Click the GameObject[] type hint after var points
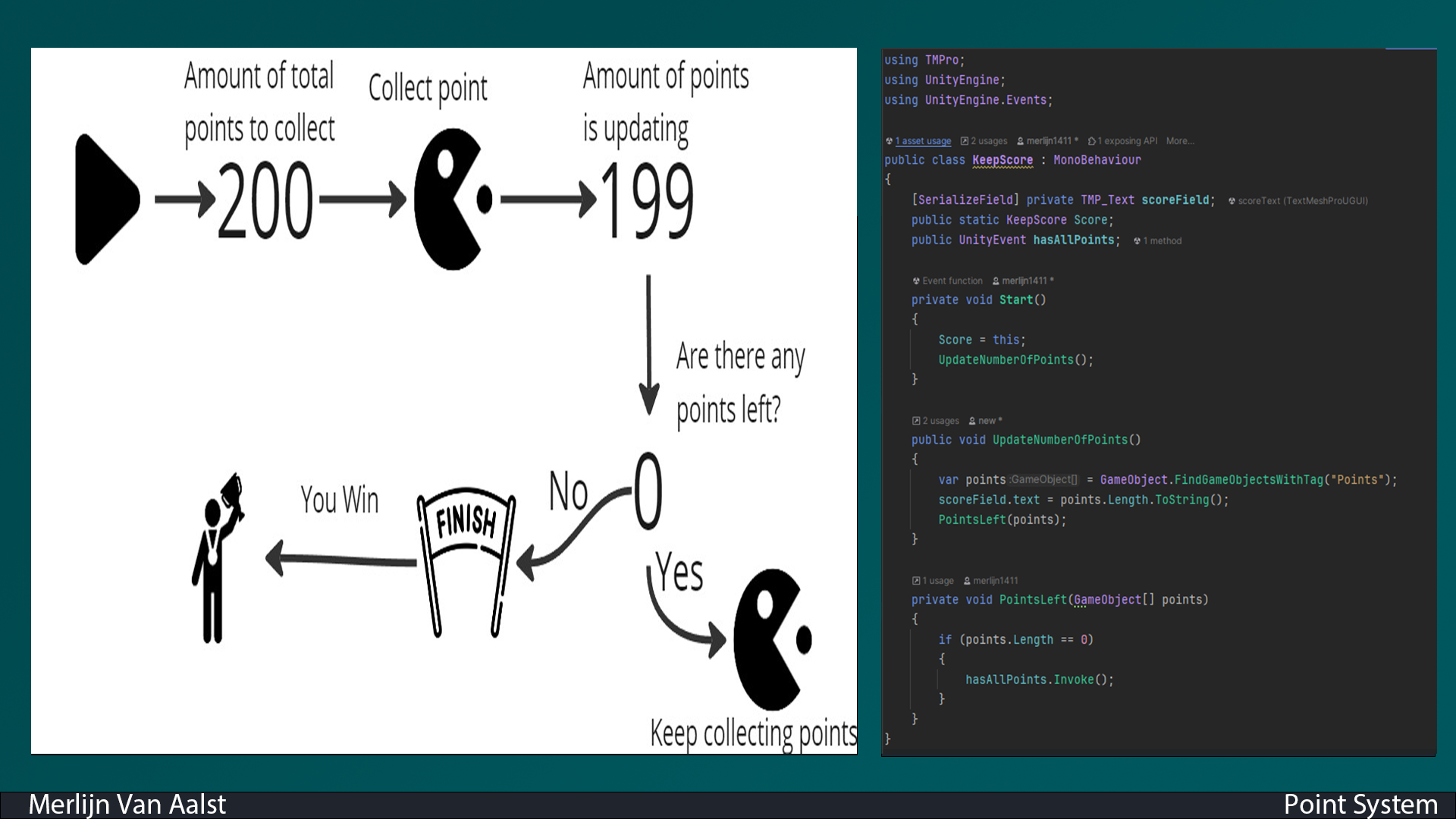This screenshot has width=1456, height=819. tap(1043, 480)
